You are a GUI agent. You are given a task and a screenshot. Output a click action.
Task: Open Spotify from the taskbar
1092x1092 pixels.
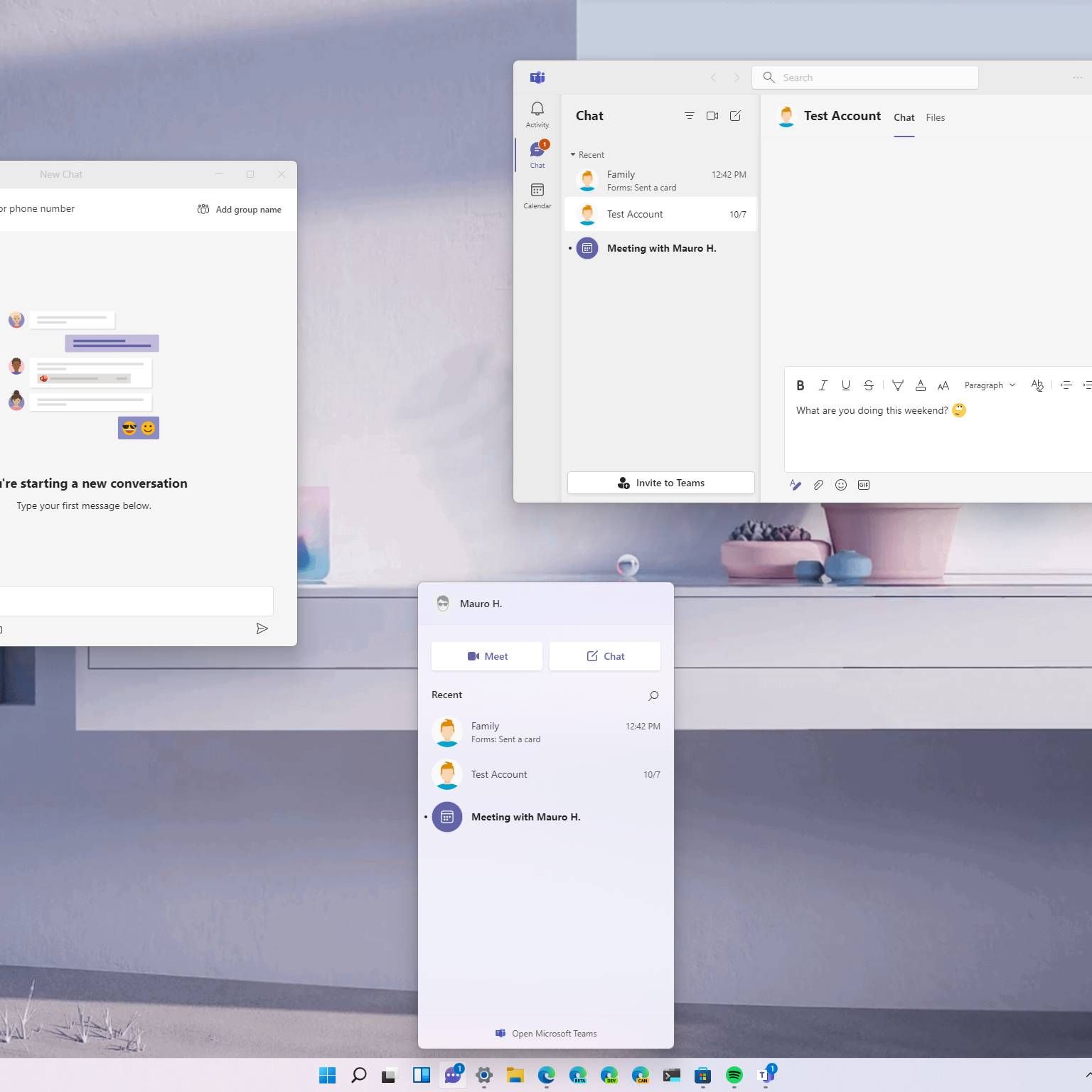(734, 1075)
